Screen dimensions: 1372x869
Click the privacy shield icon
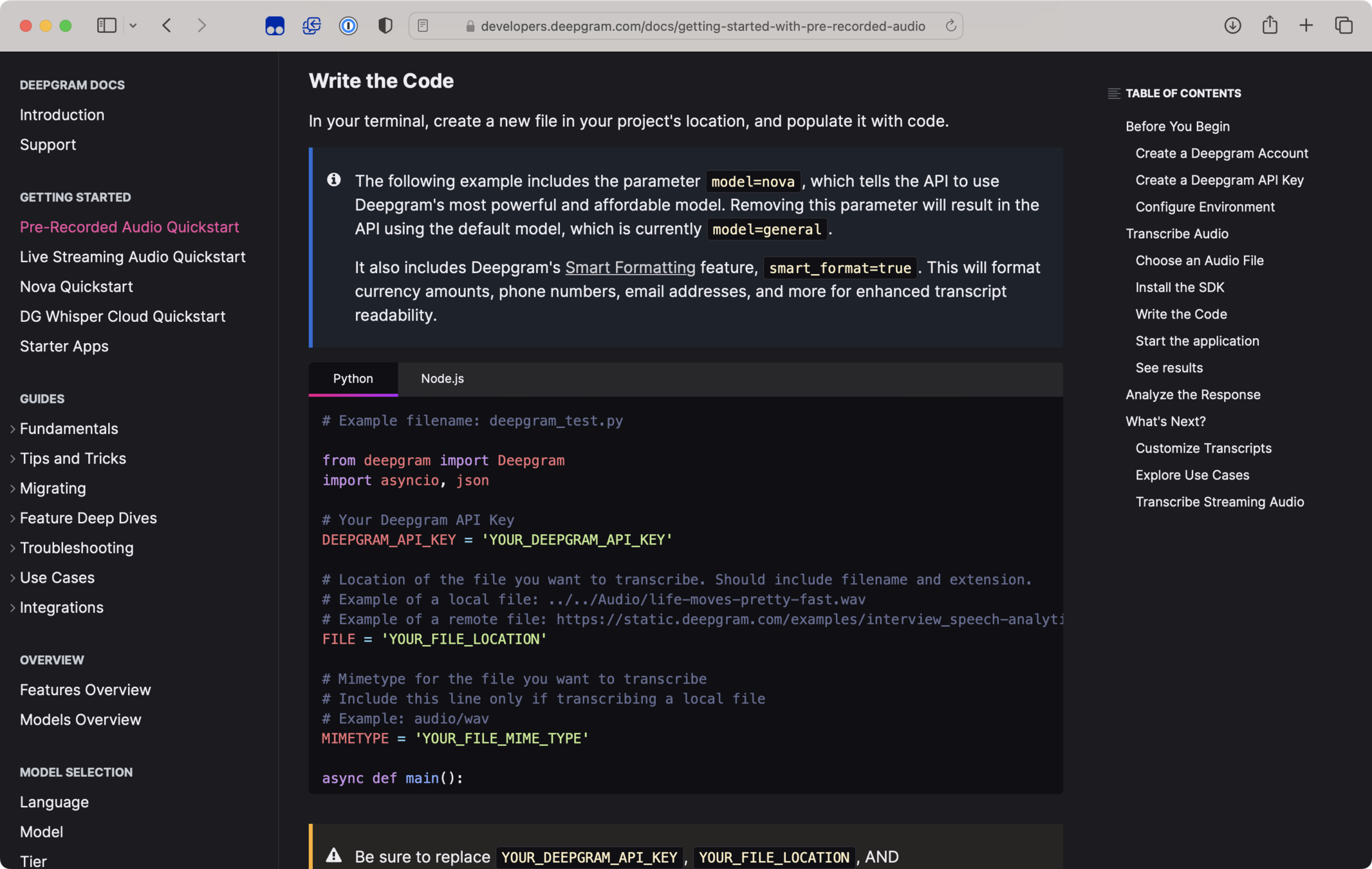point(385,26)
